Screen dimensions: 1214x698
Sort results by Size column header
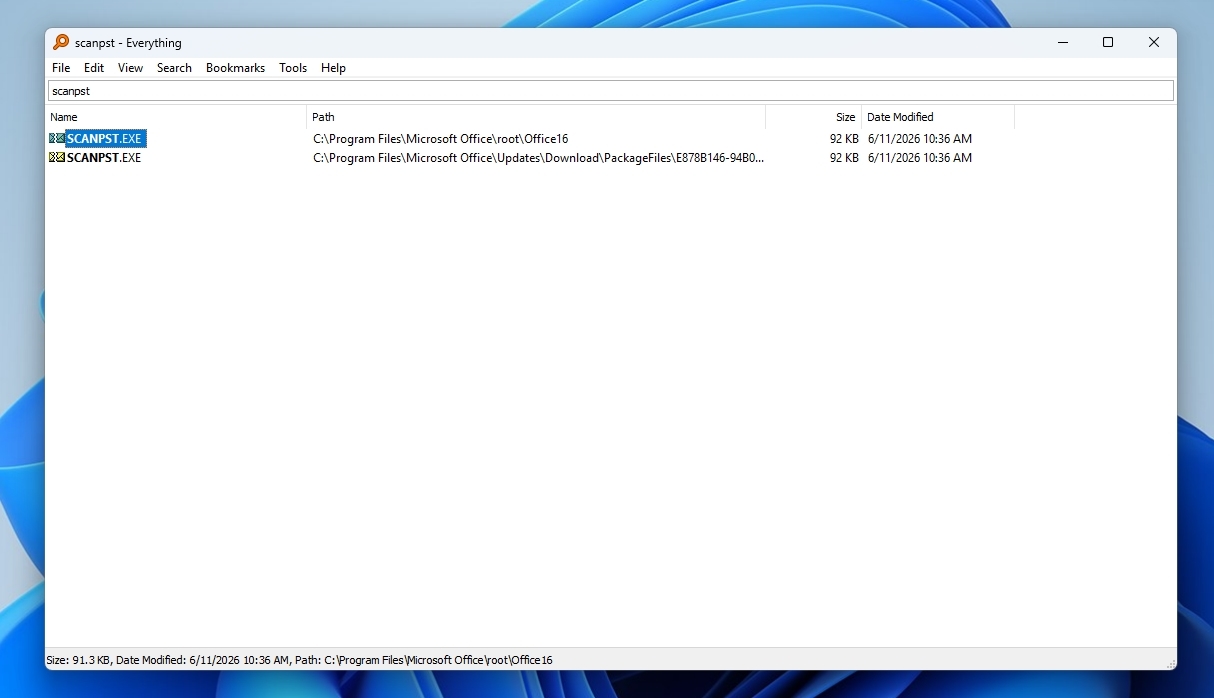pyautogui.click(x=813, y=117)
